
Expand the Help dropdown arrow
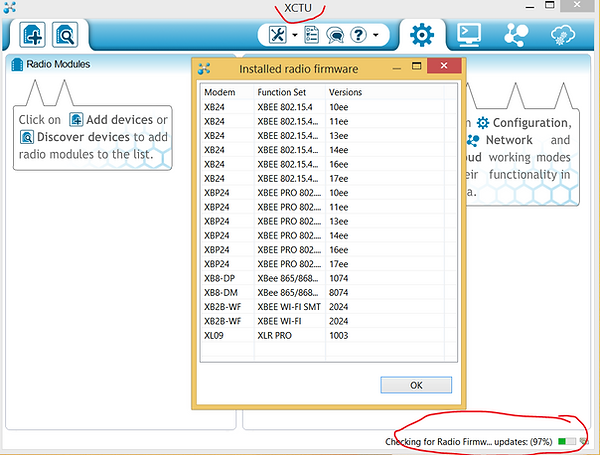(x=376, y=35)
